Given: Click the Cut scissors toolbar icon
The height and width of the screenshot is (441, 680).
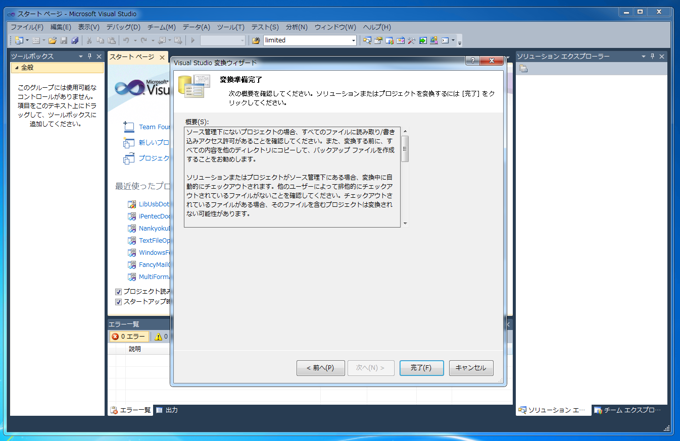Looking at the screenshot, I should pyautogui.click(x=89, y=40).
